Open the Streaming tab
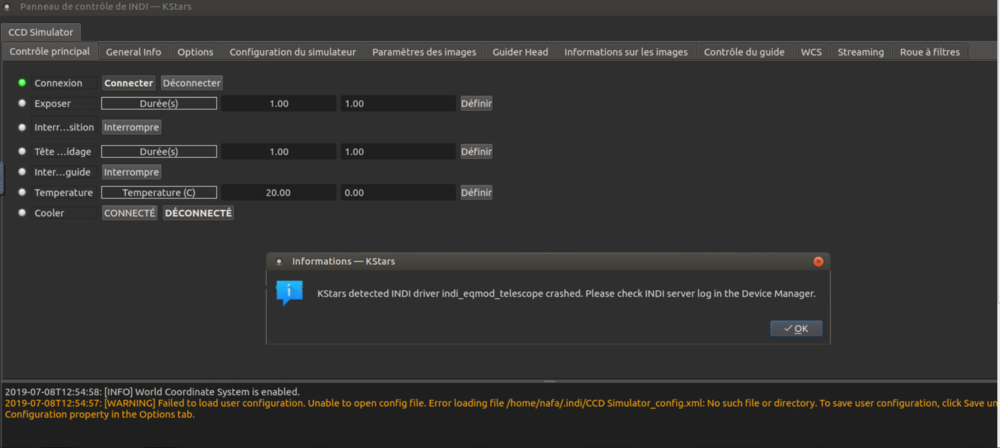This screenshot has height=448, width=1000. 861,52
